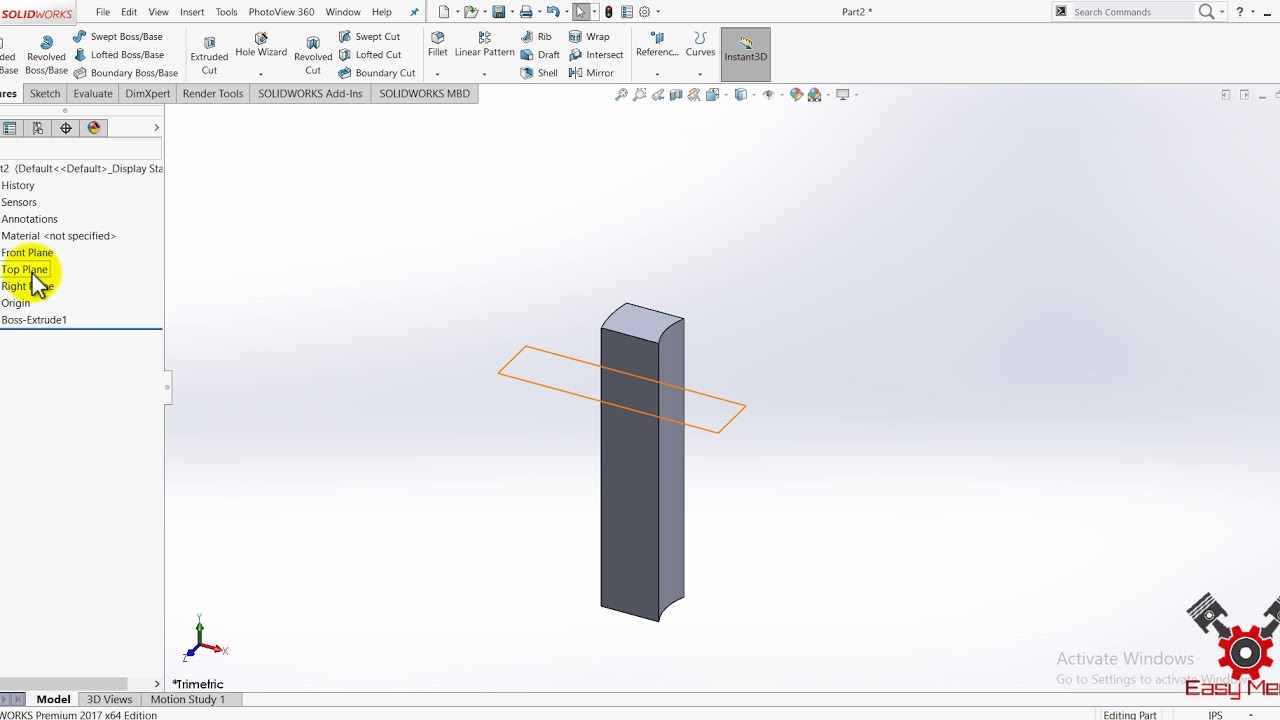Screen dimensions: 1280x720
Task: Click Zoom to Fit in view toolbar
Action: coord(621,95)
